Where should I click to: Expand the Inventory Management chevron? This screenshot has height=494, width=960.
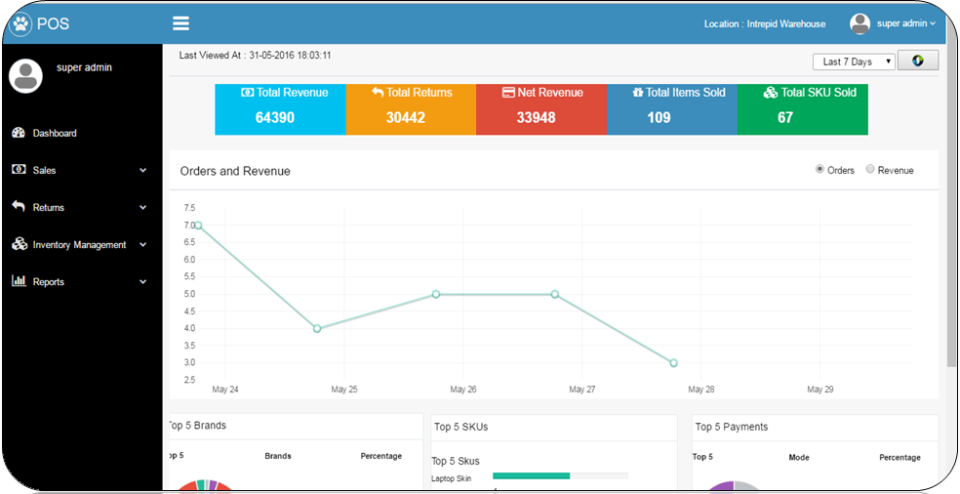tap(143, 245)
